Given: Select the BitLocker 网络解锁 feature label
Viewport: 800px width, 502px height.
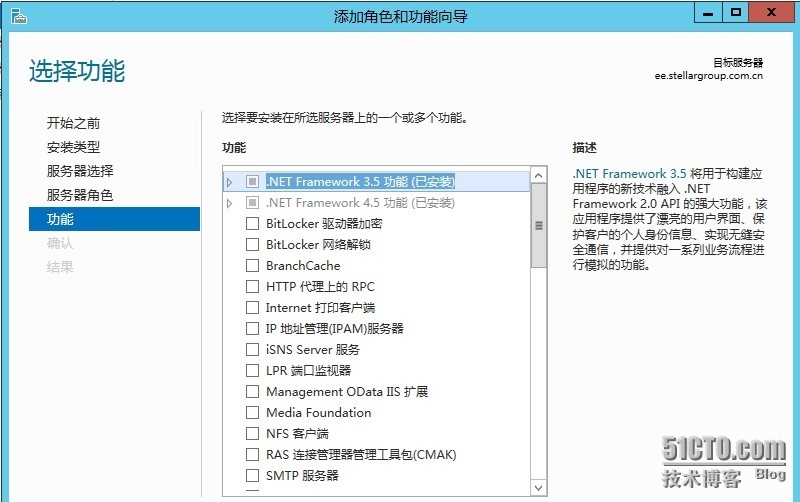Looking at the screenshot, I should pyautogui.click(x=318, y=244).
